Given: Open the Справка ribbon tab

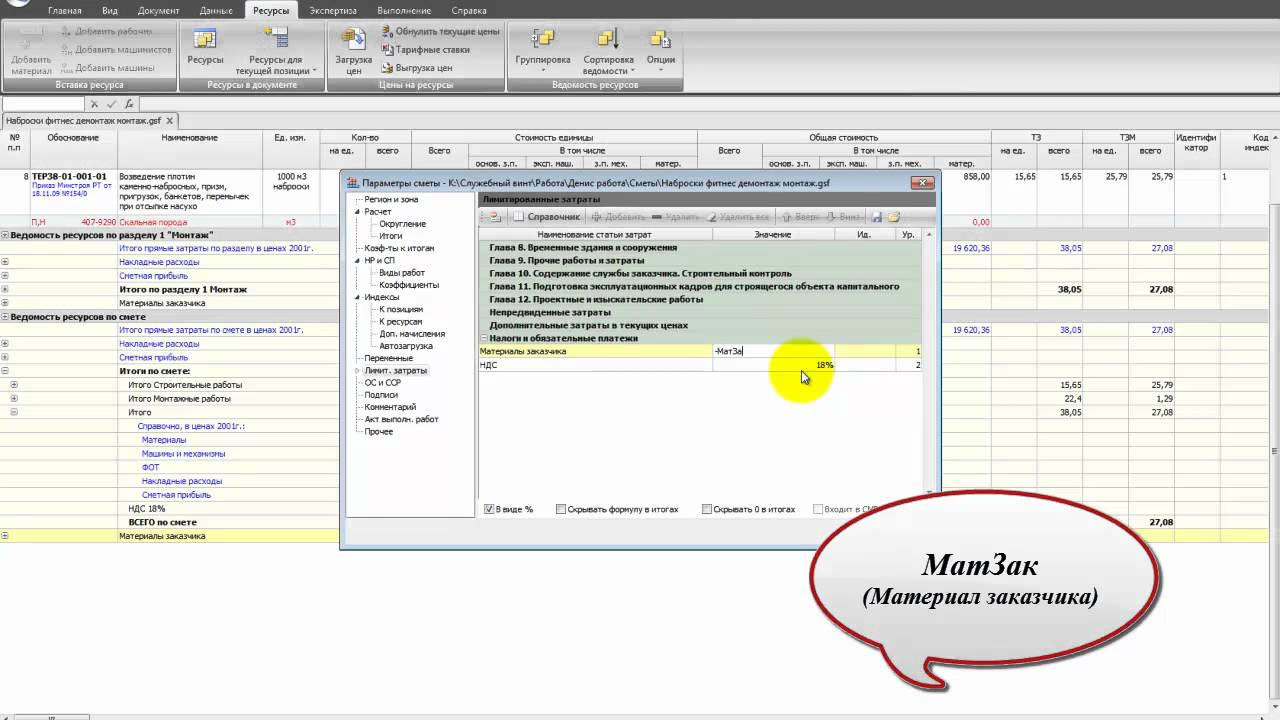Looking at the screenshot, I should coord(469,10).
